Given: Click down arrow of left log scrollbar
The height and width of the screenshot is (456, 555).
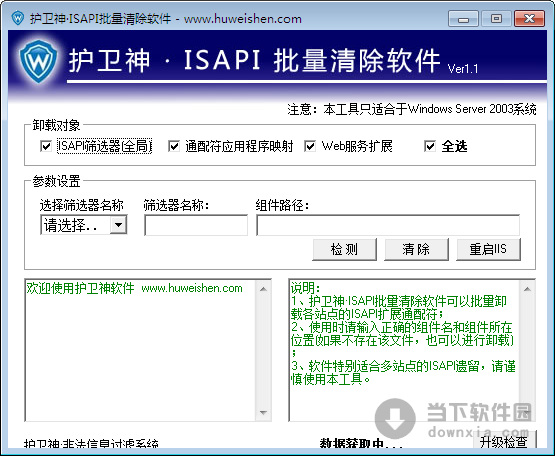Looking at the screenshot, I should 263,412.
